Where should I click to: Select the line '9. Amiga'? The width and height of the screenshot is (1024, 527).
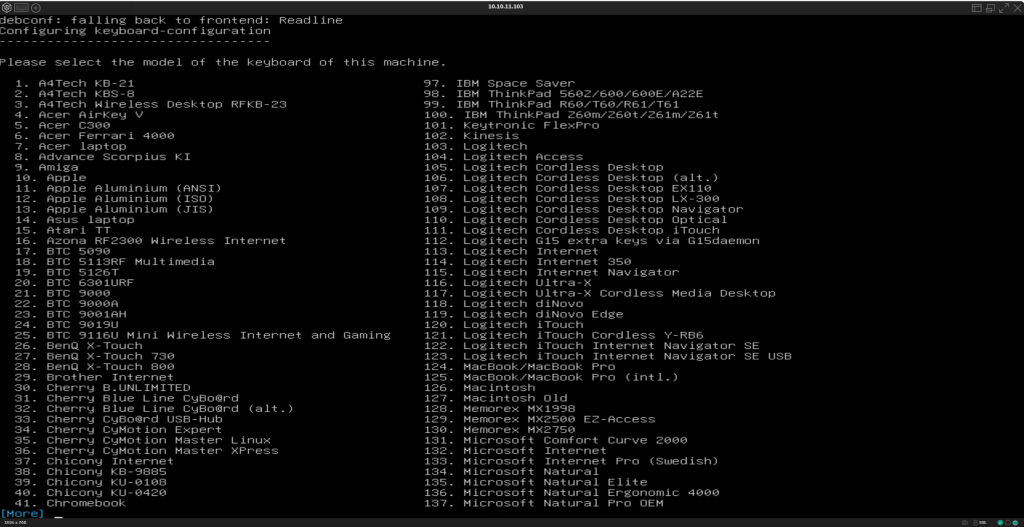pos(46,167)
